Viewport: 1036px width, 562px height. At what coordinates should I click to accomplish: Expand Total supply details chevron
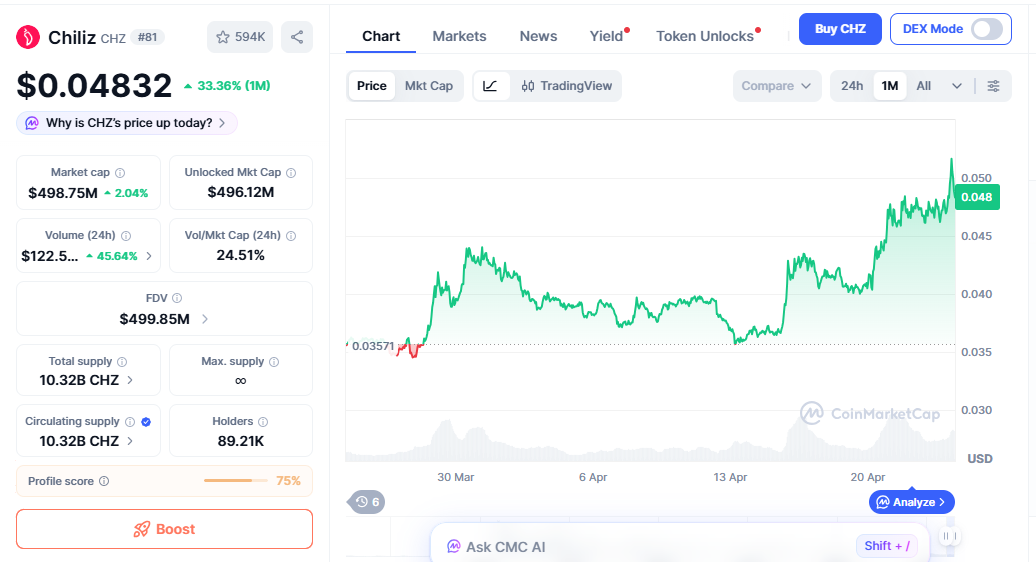130,380
